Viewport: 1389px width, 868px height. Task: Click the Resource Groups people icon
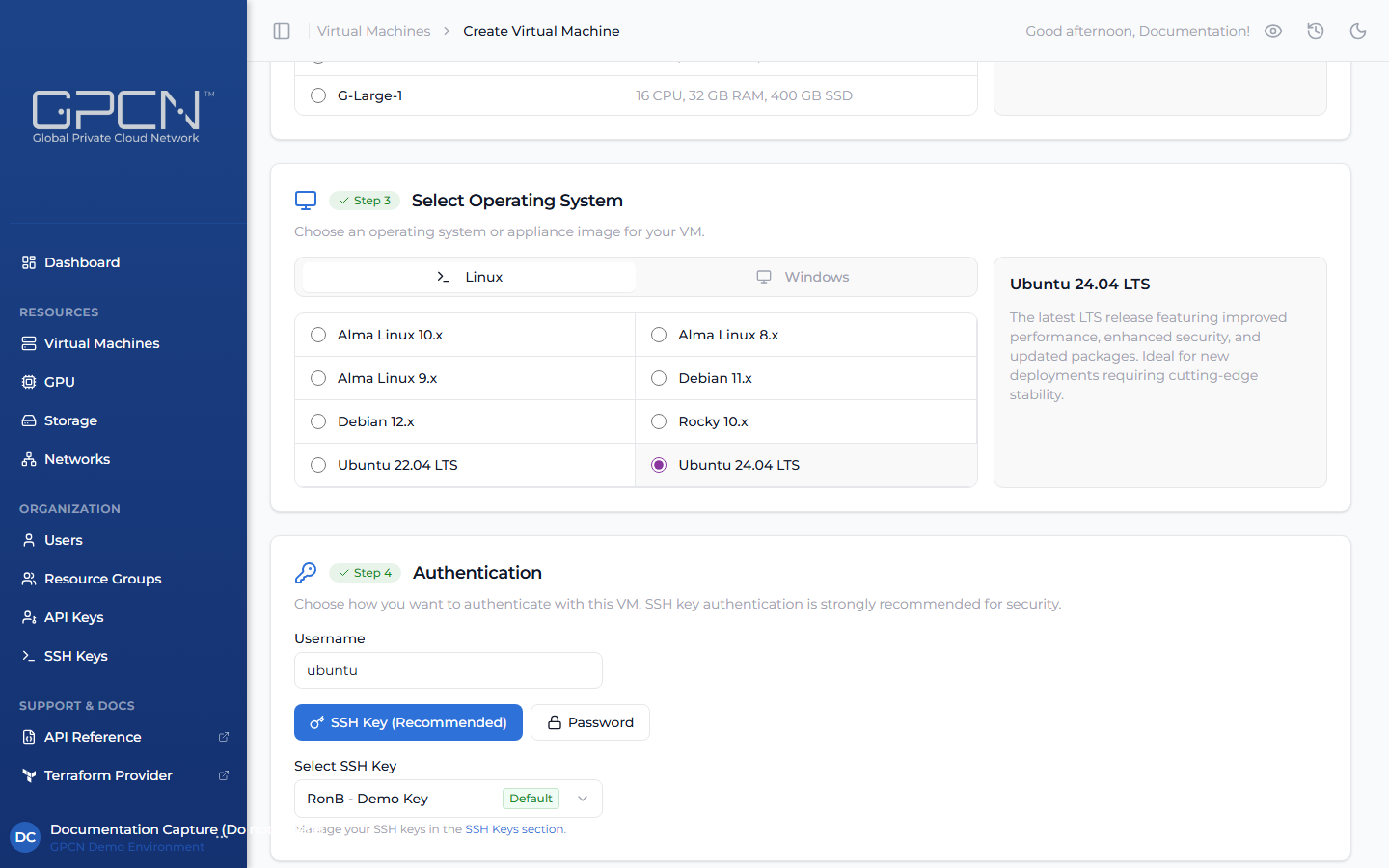point(29,579)
